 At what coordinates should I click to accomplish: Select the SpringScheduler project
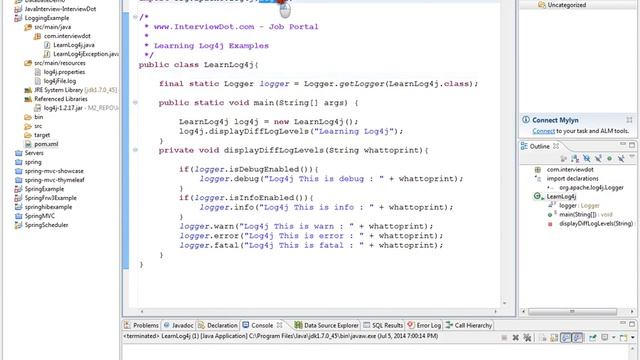pos(47,225)
